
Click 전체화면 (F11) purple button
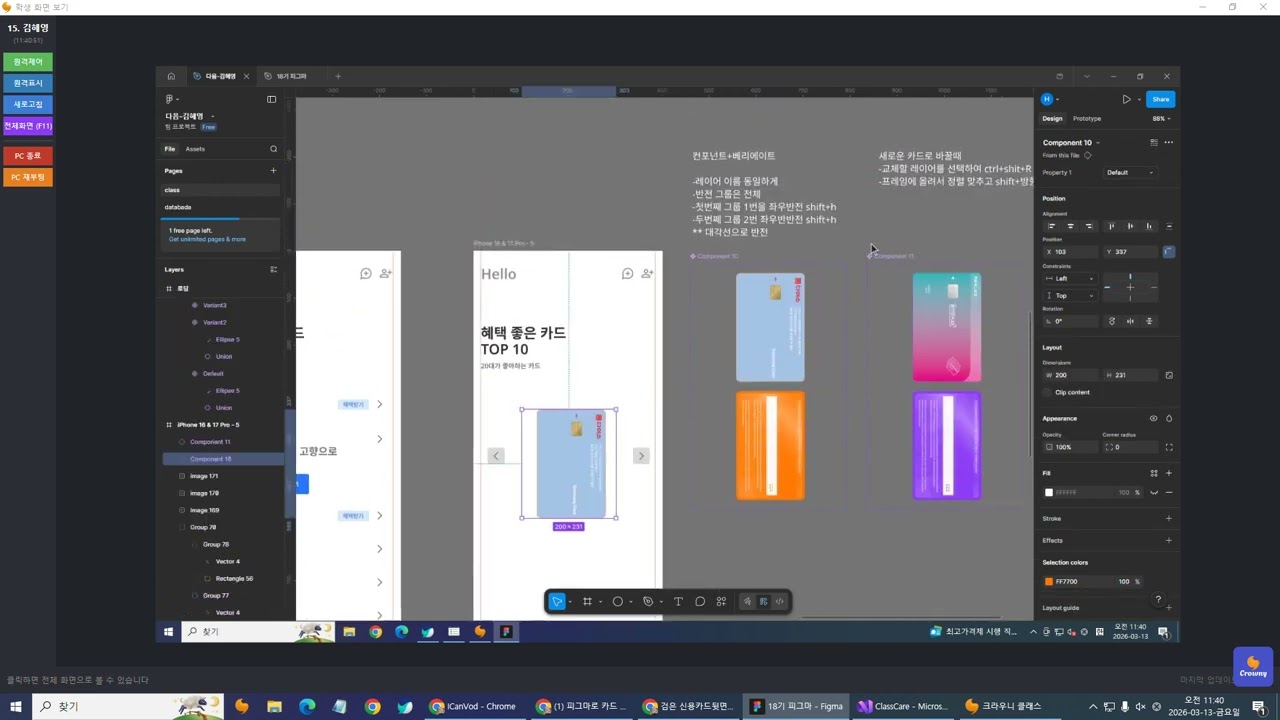(x=28, y=126)
